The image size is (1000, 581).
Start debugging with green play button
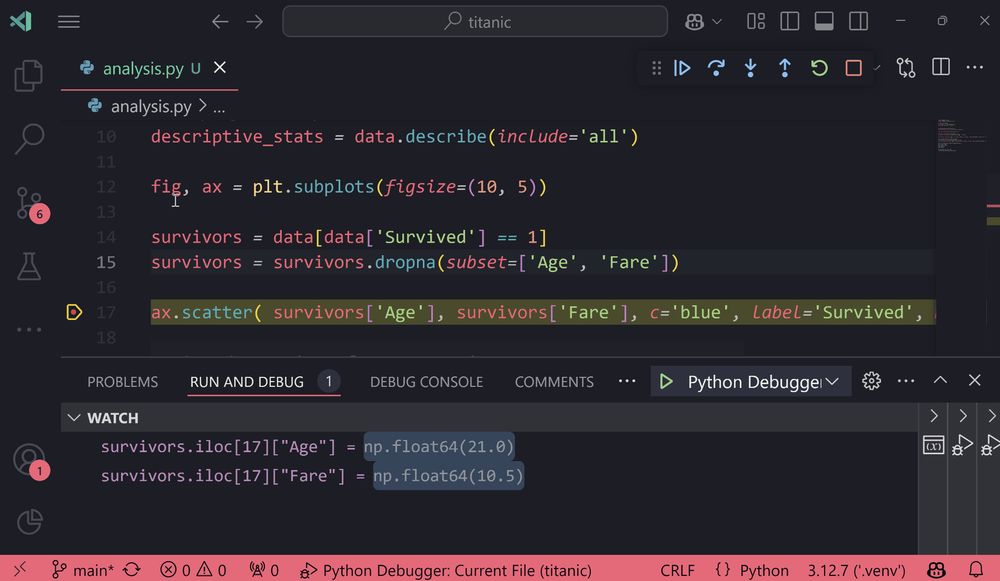(666, 381)
